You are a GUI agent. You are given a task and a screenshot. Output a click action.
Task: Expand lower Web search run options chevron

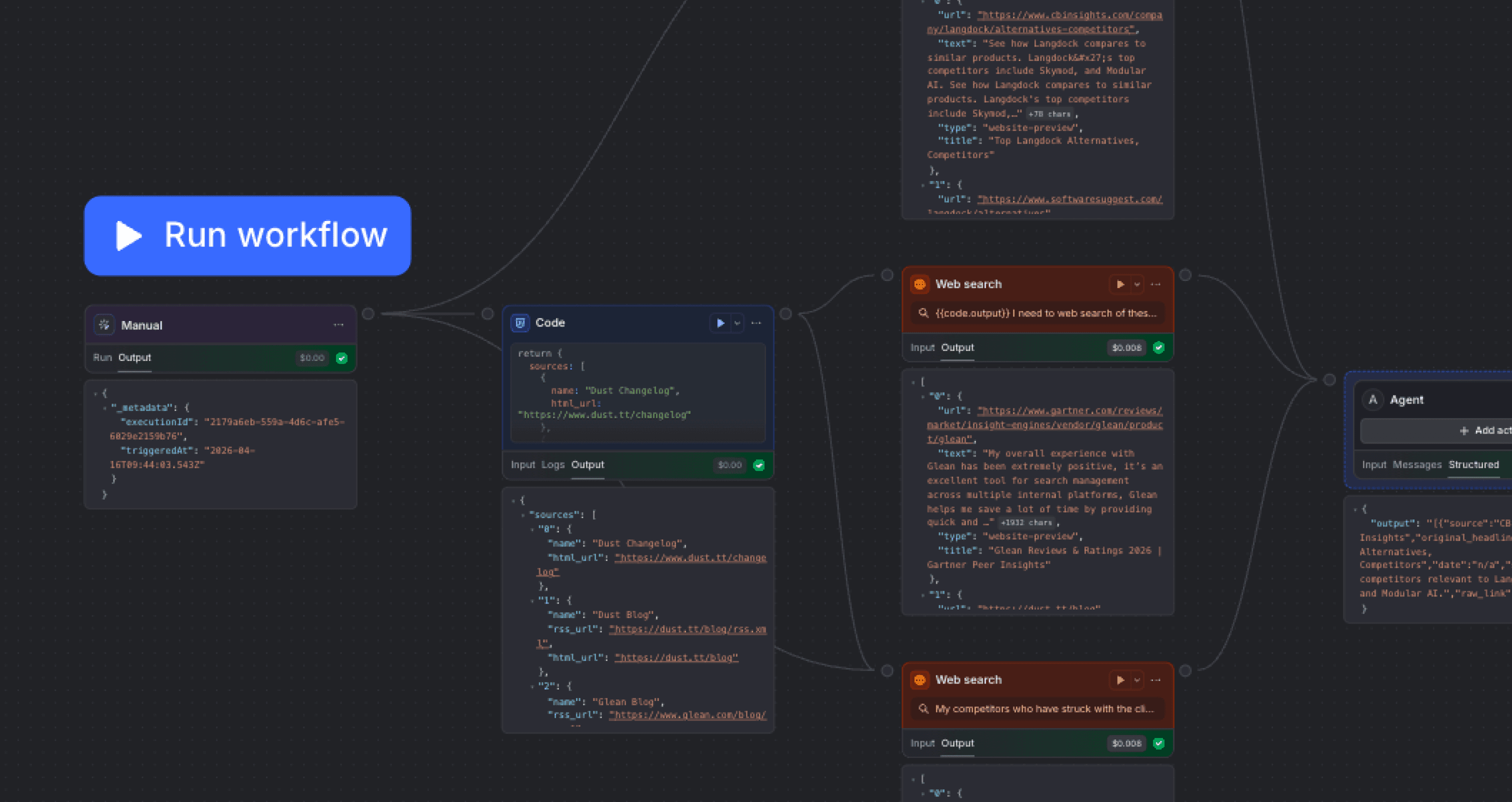[1137, 680]
